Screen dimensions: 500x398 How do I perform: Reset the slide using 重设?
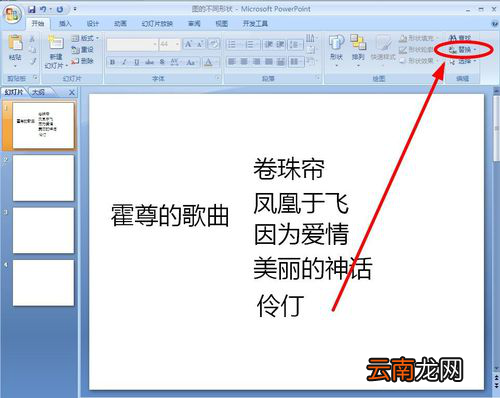[82, 50]
